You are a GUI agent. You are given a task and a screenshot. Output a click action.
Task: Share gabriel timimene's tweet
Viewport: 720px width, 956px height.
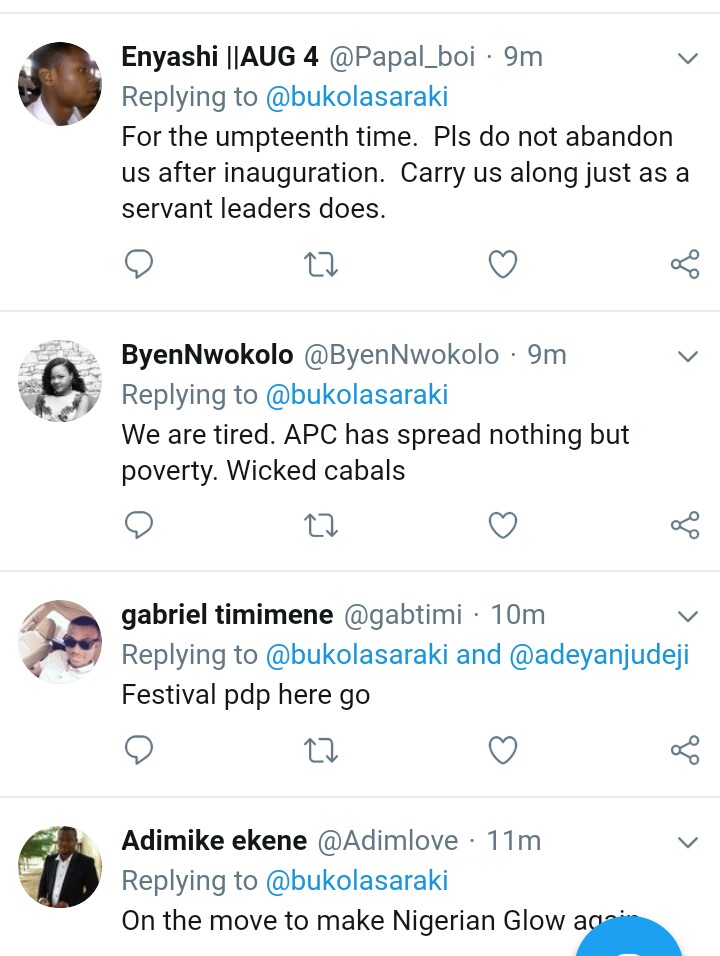(x=685, y=749)
